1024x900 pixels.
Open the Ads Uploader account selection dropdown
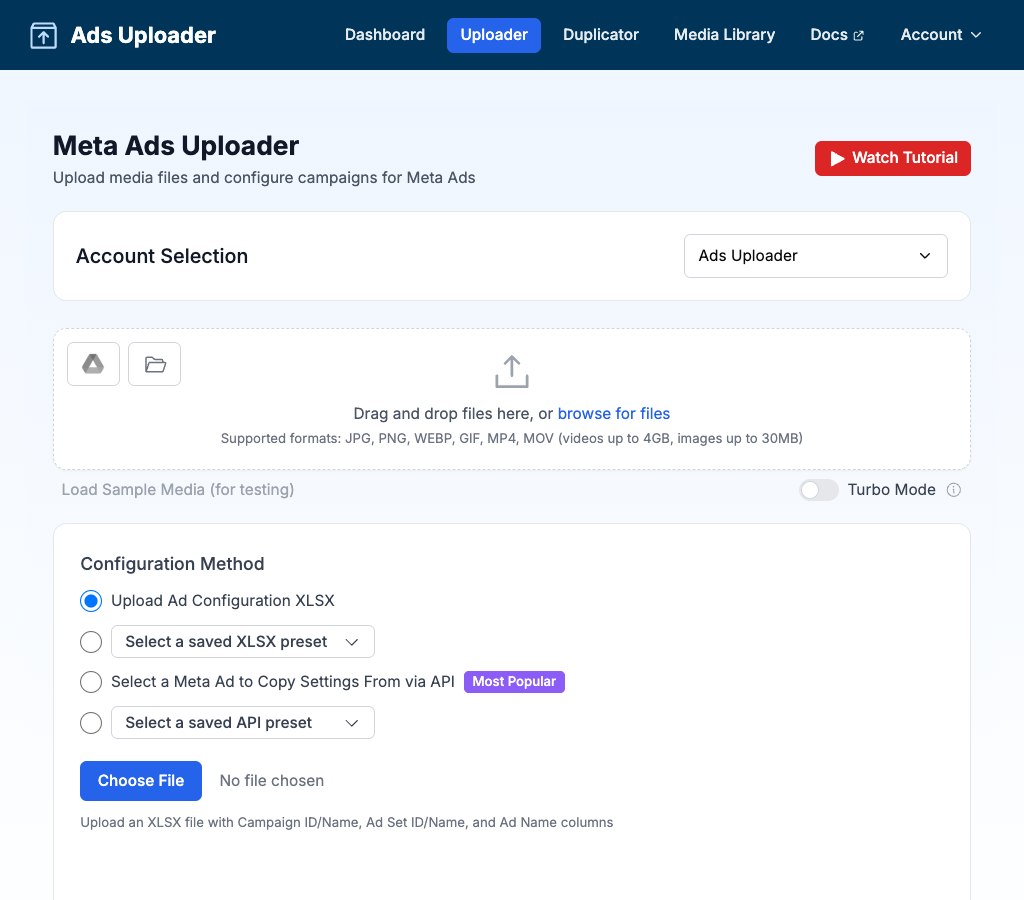click(815, 256)
